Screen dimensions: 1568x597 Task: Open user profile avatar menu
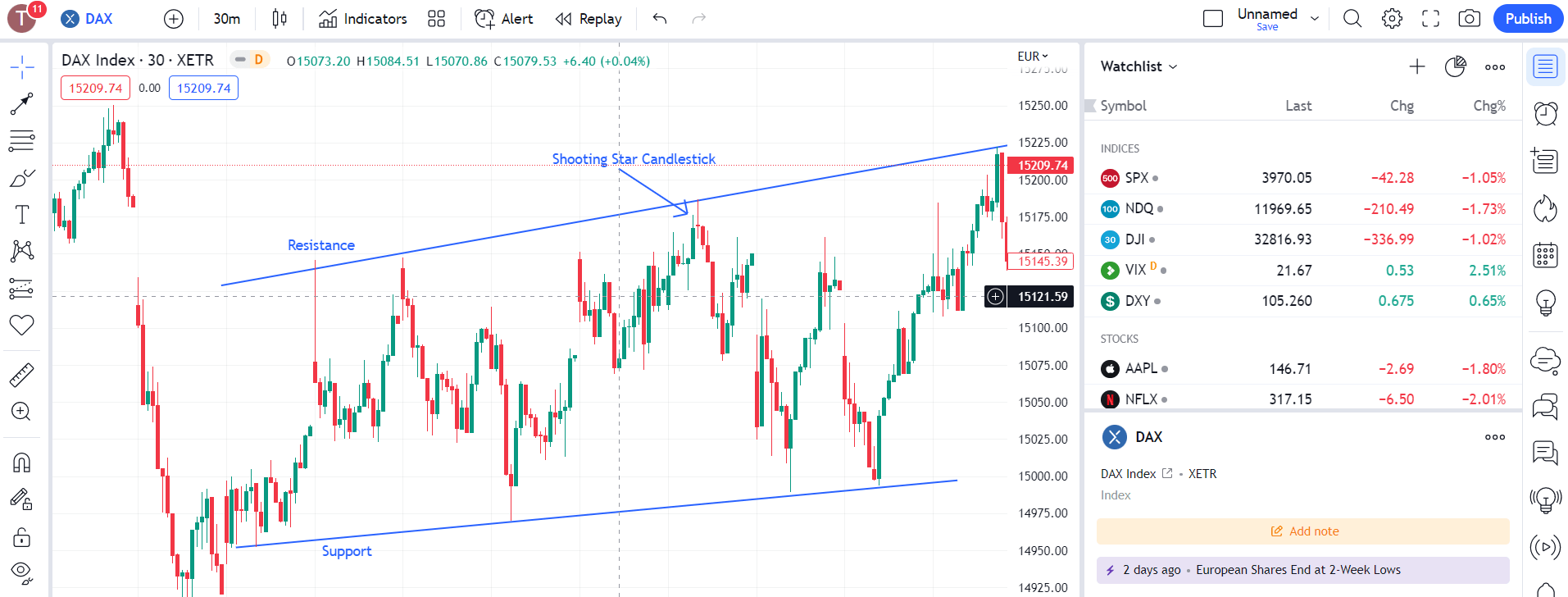(x=22, y=18)
